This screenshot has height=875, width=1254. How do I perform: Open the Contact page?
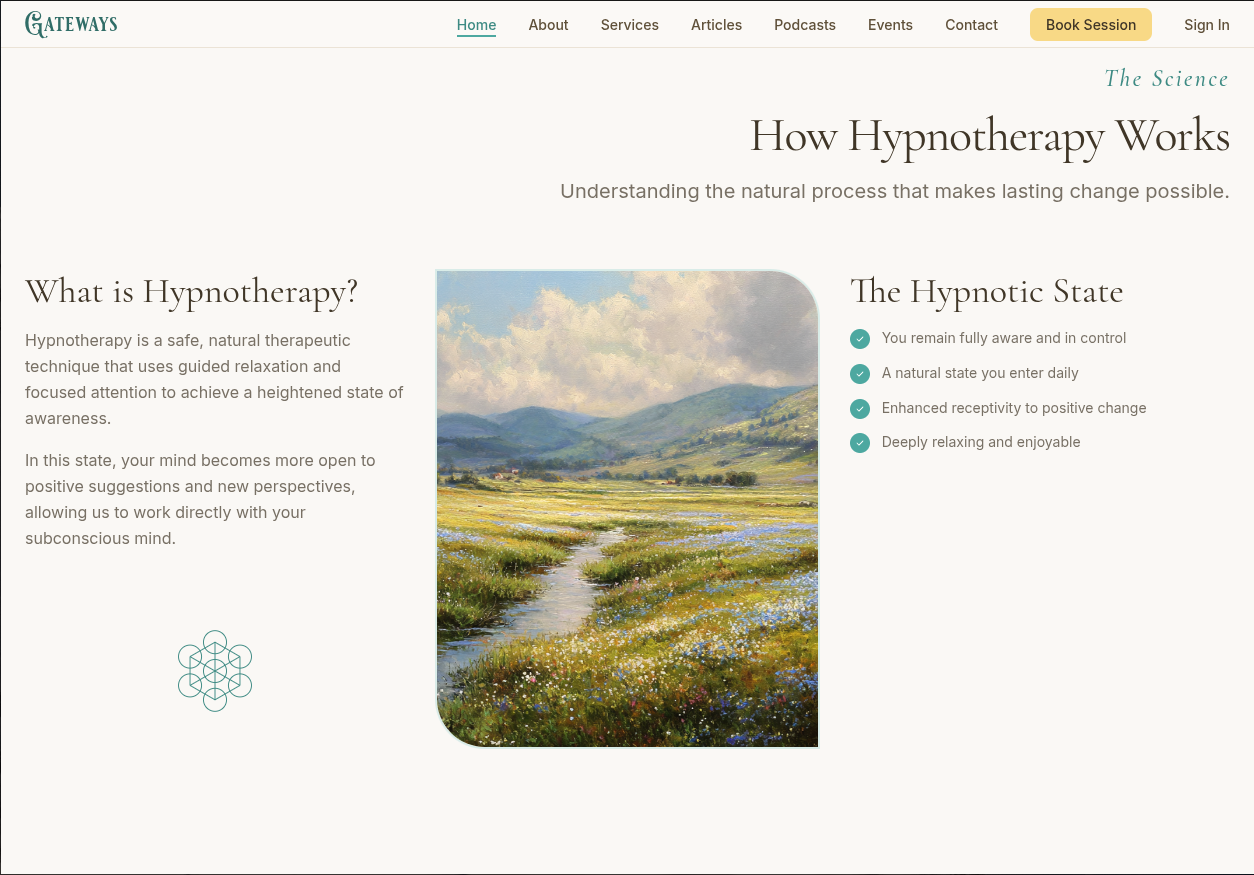click(x=971, y=25)
